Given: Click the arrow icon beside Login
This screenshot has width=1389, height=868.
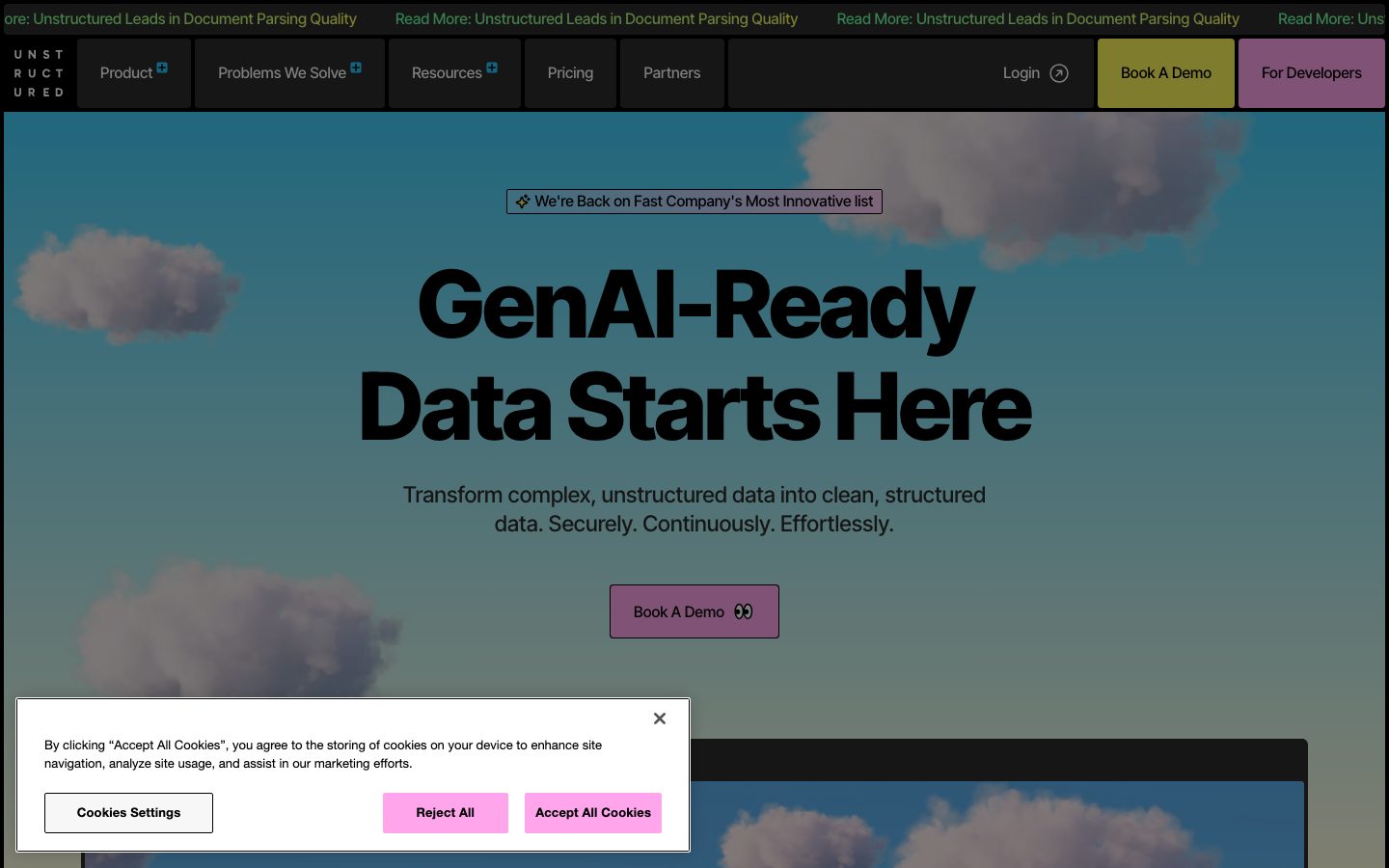Looking at the screenshot, I should (x=1059, y=73).
